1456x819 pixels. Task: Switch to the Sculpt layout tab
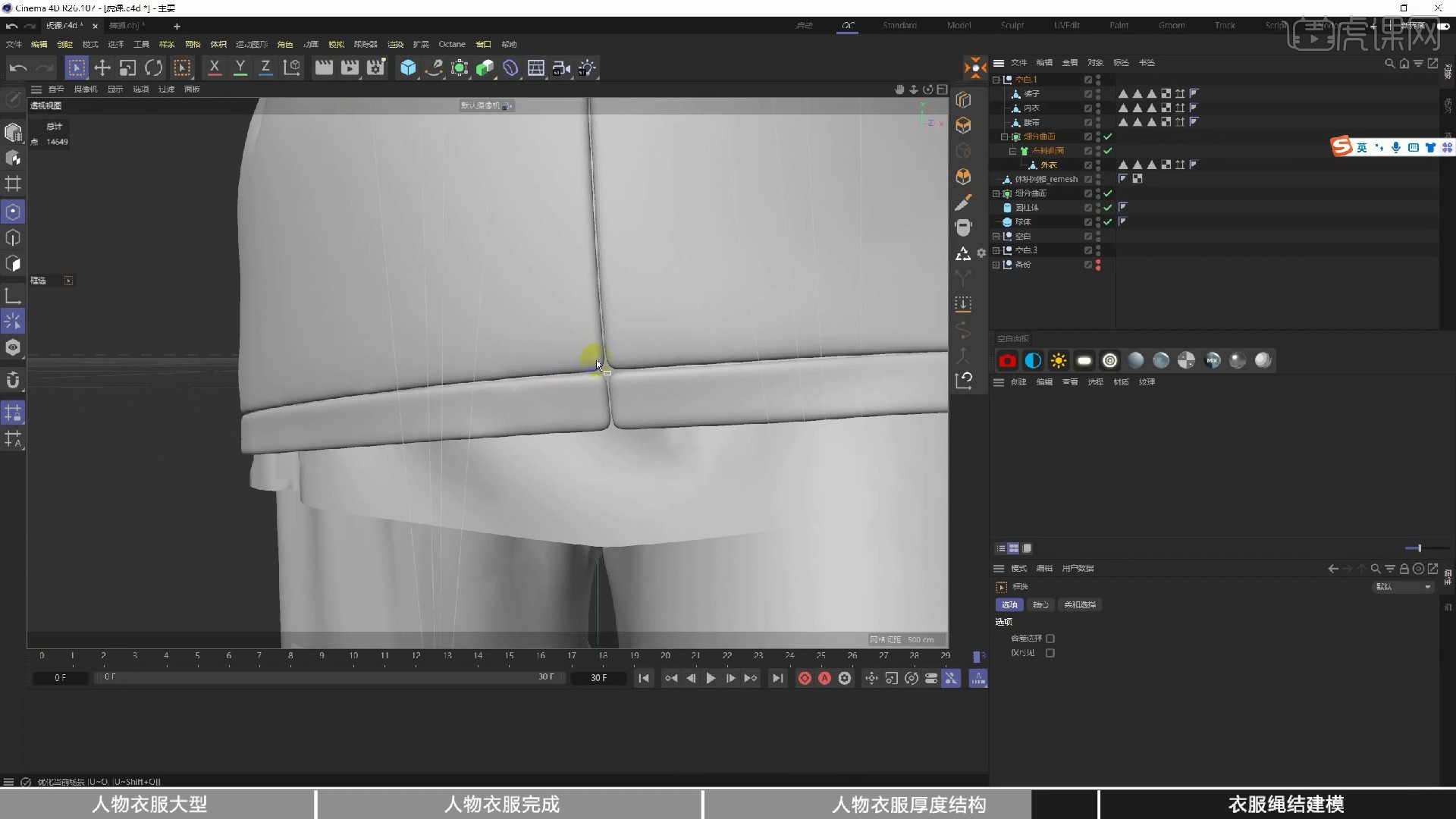(1012, 26)
